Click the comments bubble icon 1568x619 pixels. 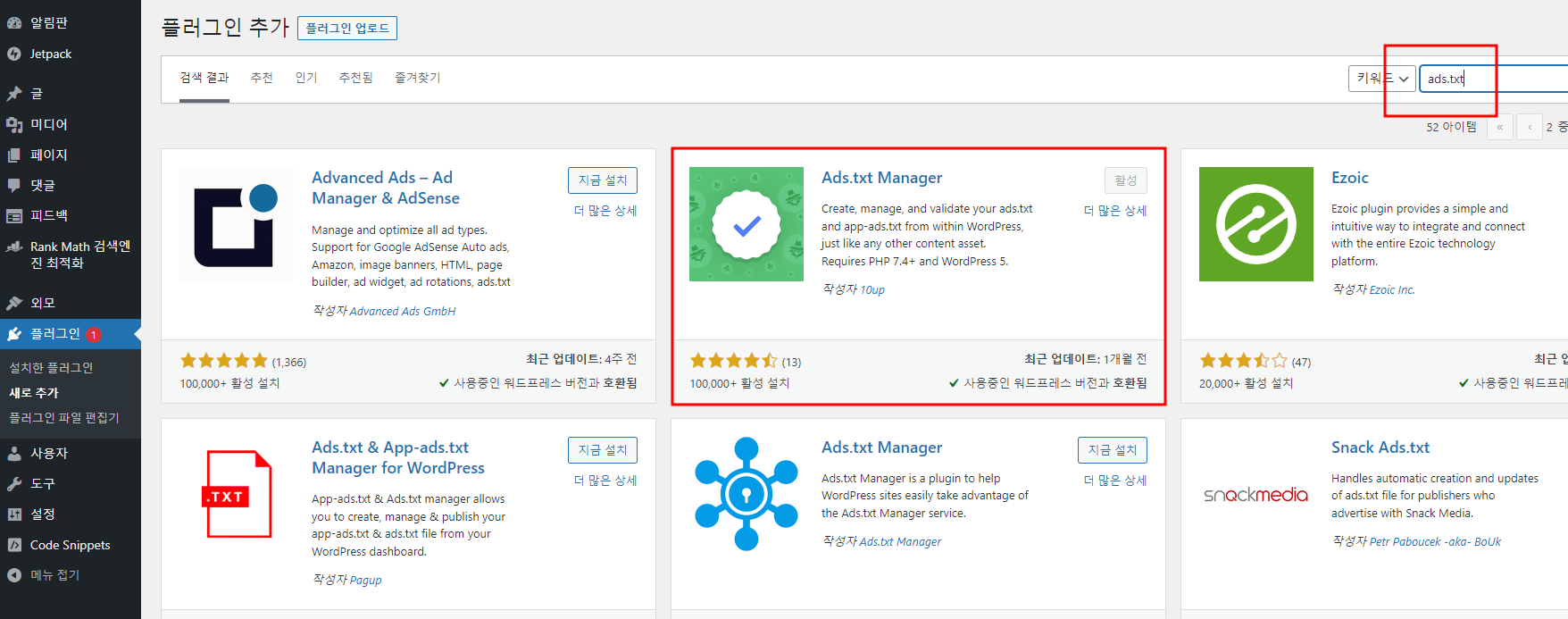pos(14,185)
